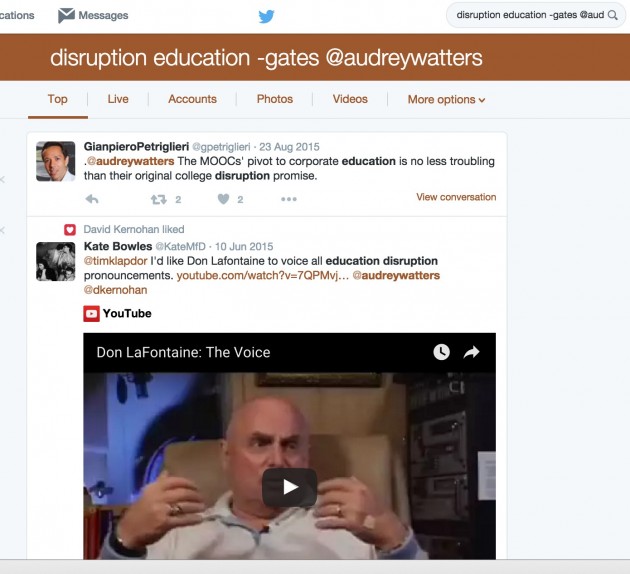Click the Watch later clock icon

point(441,352)
